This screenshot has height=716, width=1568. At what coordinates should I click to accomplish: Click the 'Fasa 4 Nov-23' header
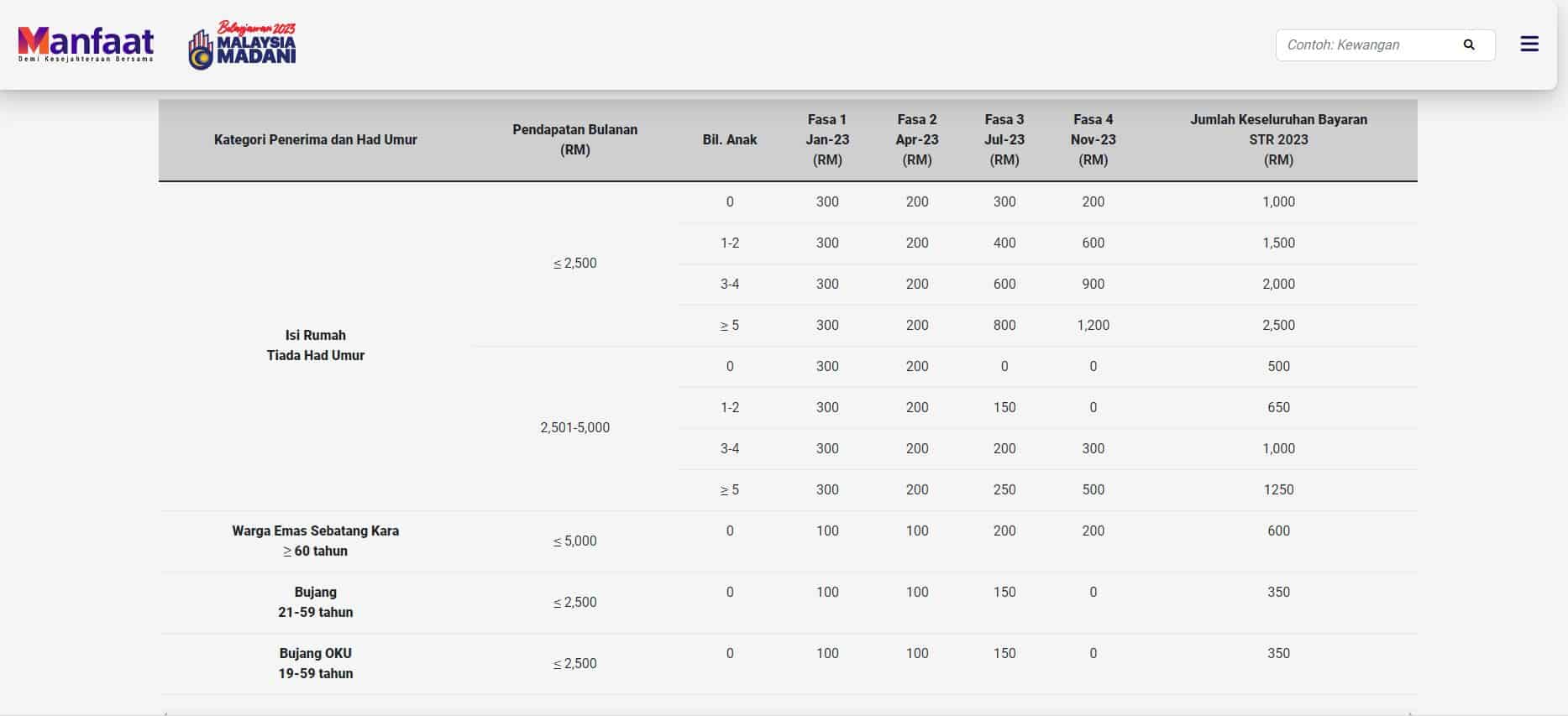pos(1093,139)
